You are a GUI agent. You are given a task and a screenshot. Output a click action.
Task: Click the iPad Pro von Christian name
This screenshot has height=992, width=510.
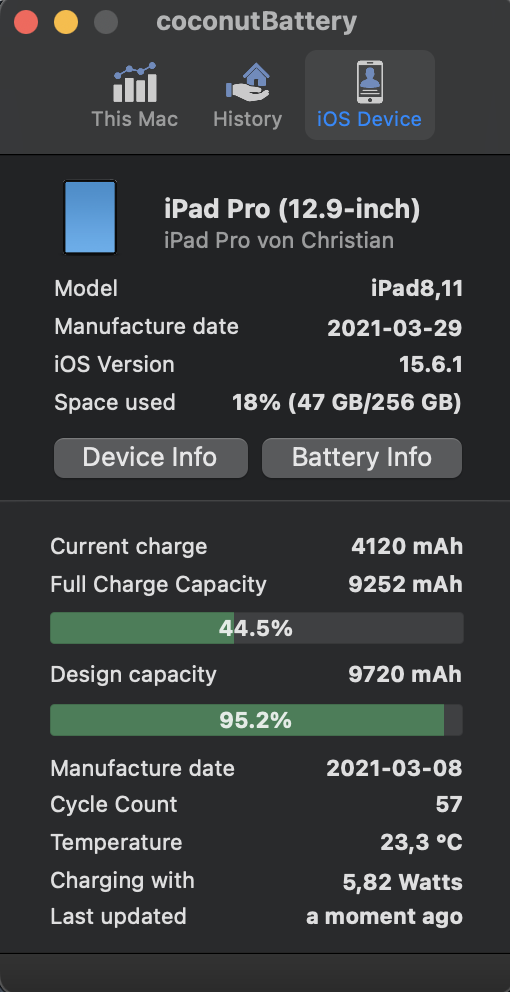coord(279,241)
